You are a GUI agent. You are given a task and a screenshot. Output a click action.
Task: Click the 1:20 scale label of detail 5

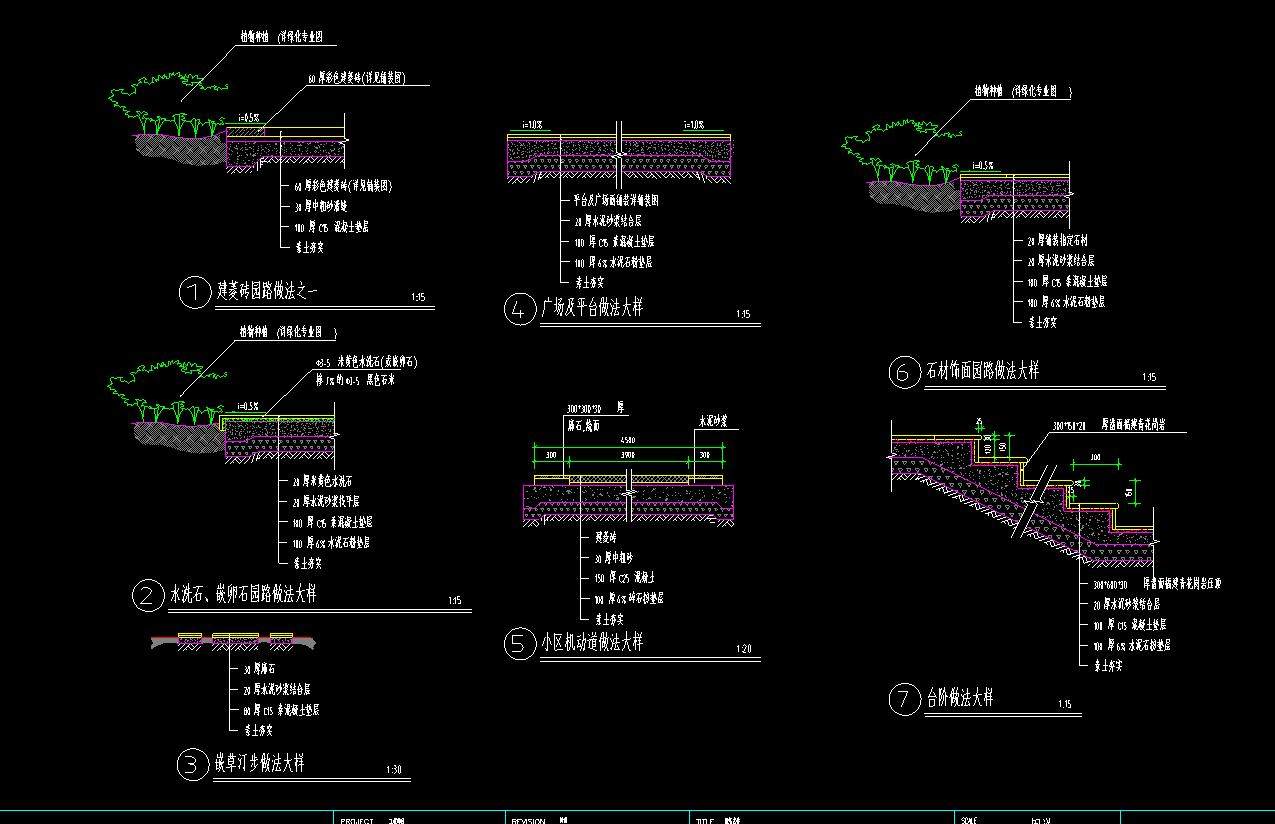coord(743,650)
